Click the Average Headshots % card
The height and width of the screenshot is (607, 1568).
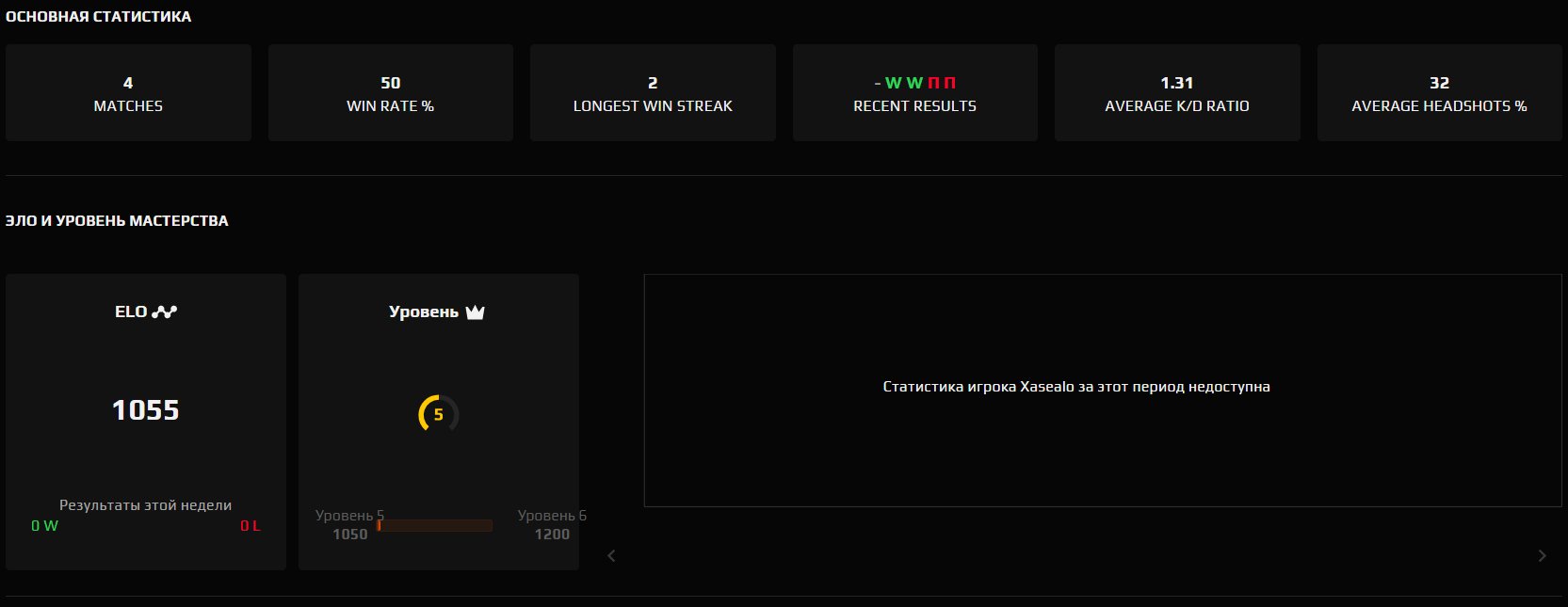[1439, 93]
